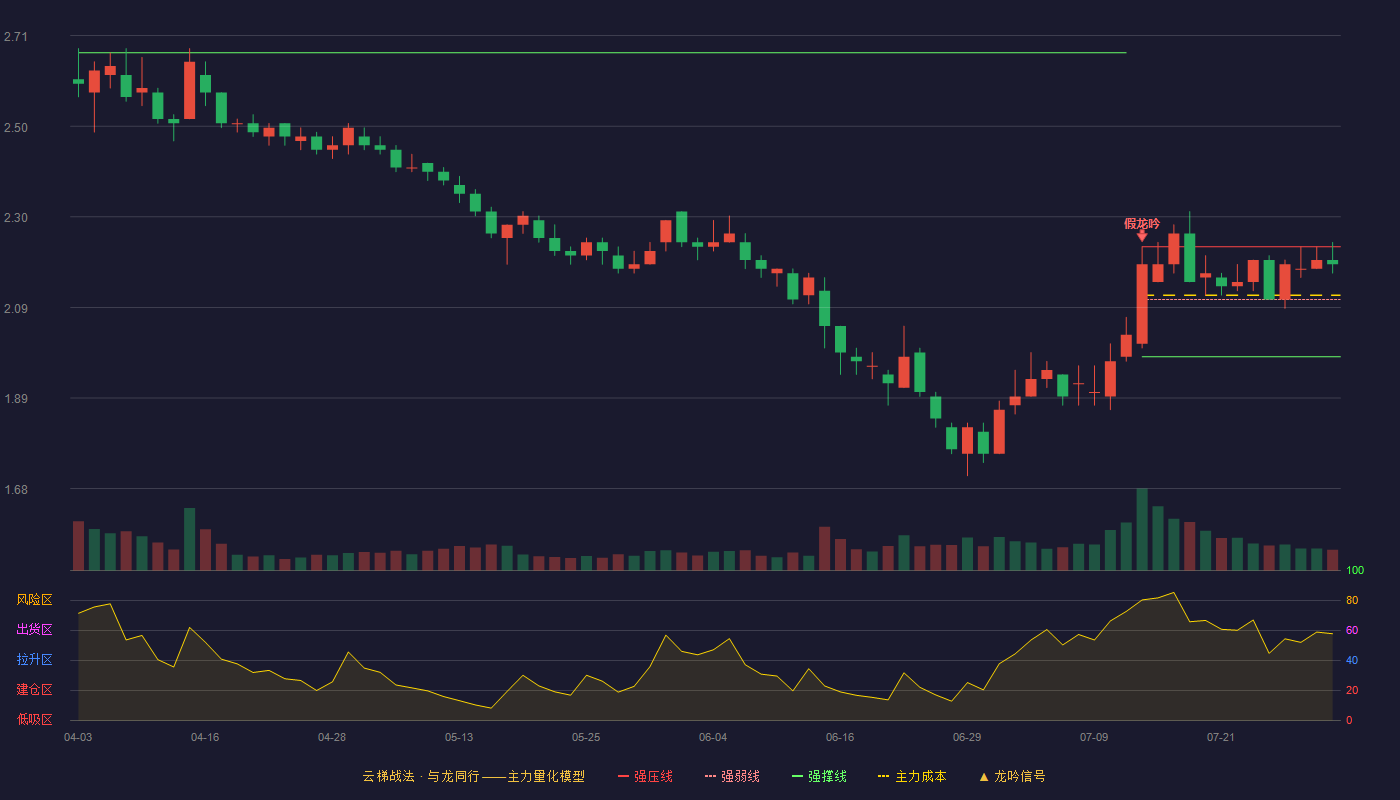Select the 风险区 zone label
This screenshot has width=1400, height=800.
[34, 600]
